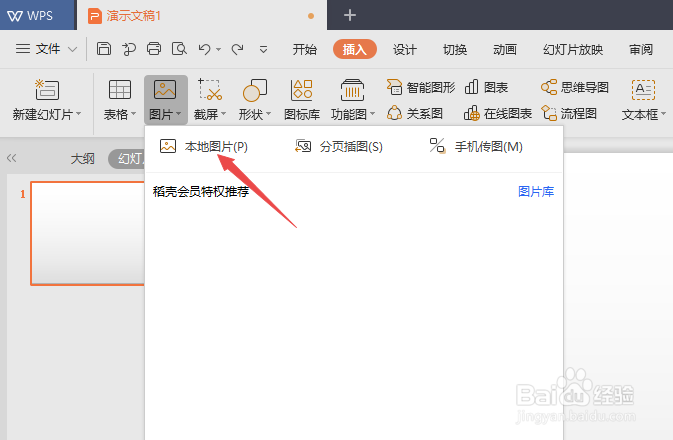The width and height of the screenshot is (673, 440).
Task: Choose 分页插图(S) from the picture menu
Action: [x=339, y=146]
